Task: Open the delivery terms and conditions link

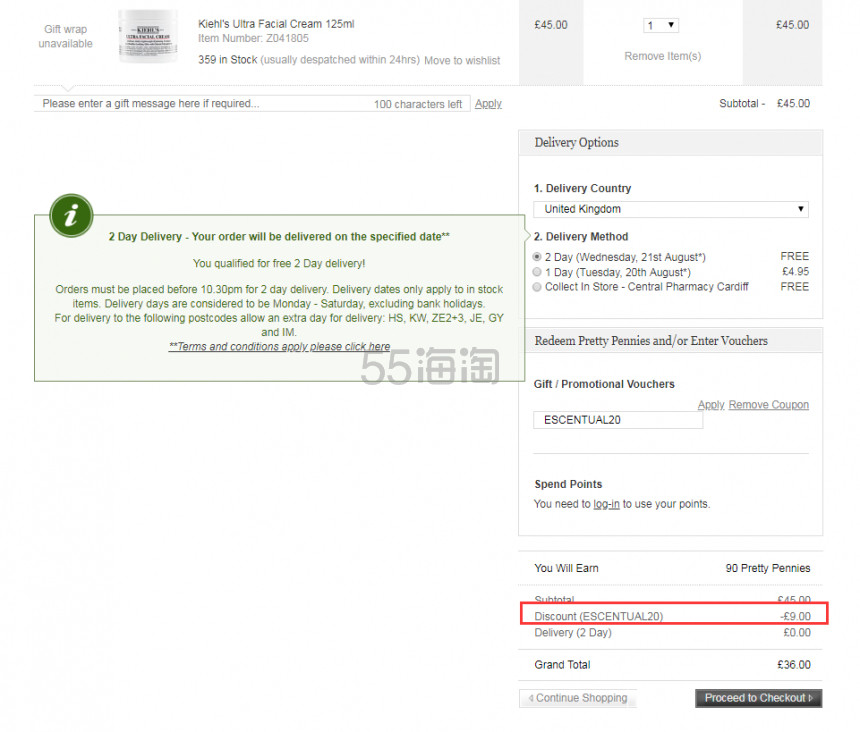Action: point(280,347)
